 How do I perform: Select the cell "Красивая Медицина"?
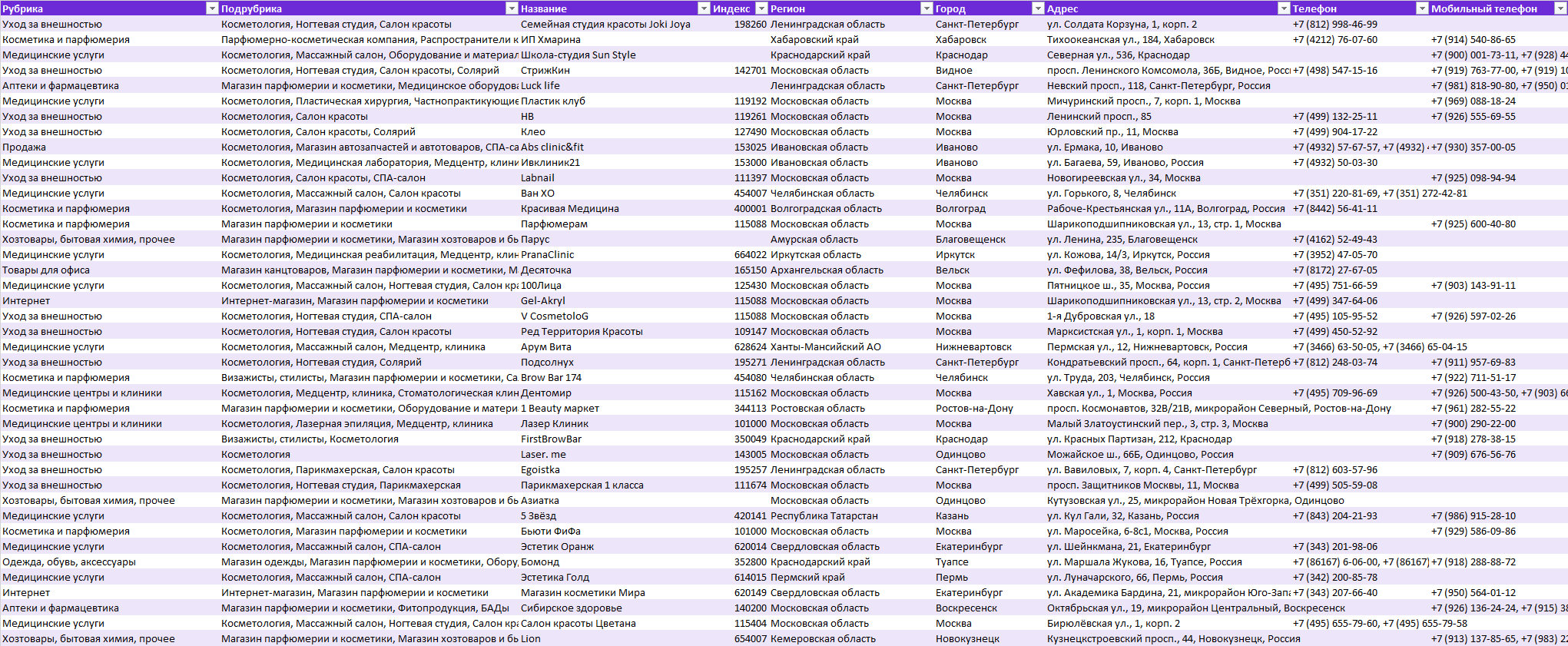[x=615, y=208]
